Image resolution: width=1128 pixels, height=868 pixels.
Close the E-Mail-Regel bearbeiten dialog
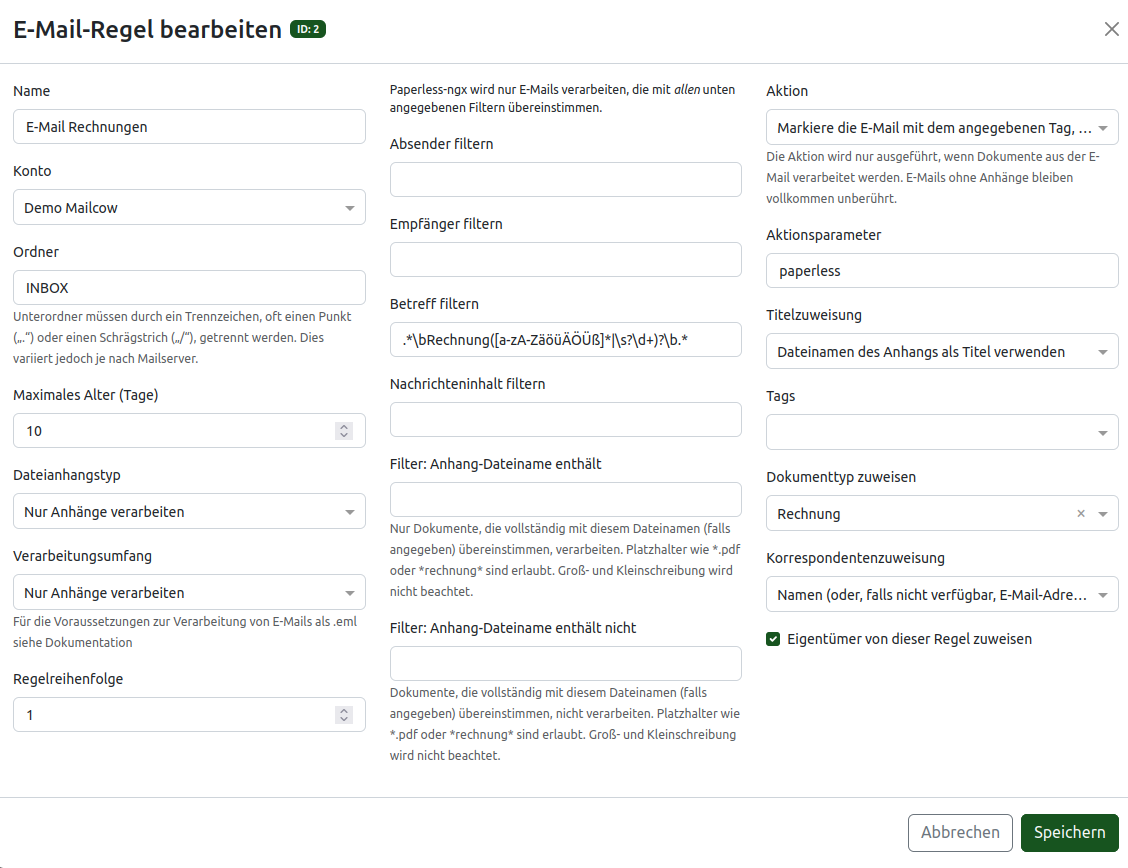pyautogui.click(x=1111, y=29)
